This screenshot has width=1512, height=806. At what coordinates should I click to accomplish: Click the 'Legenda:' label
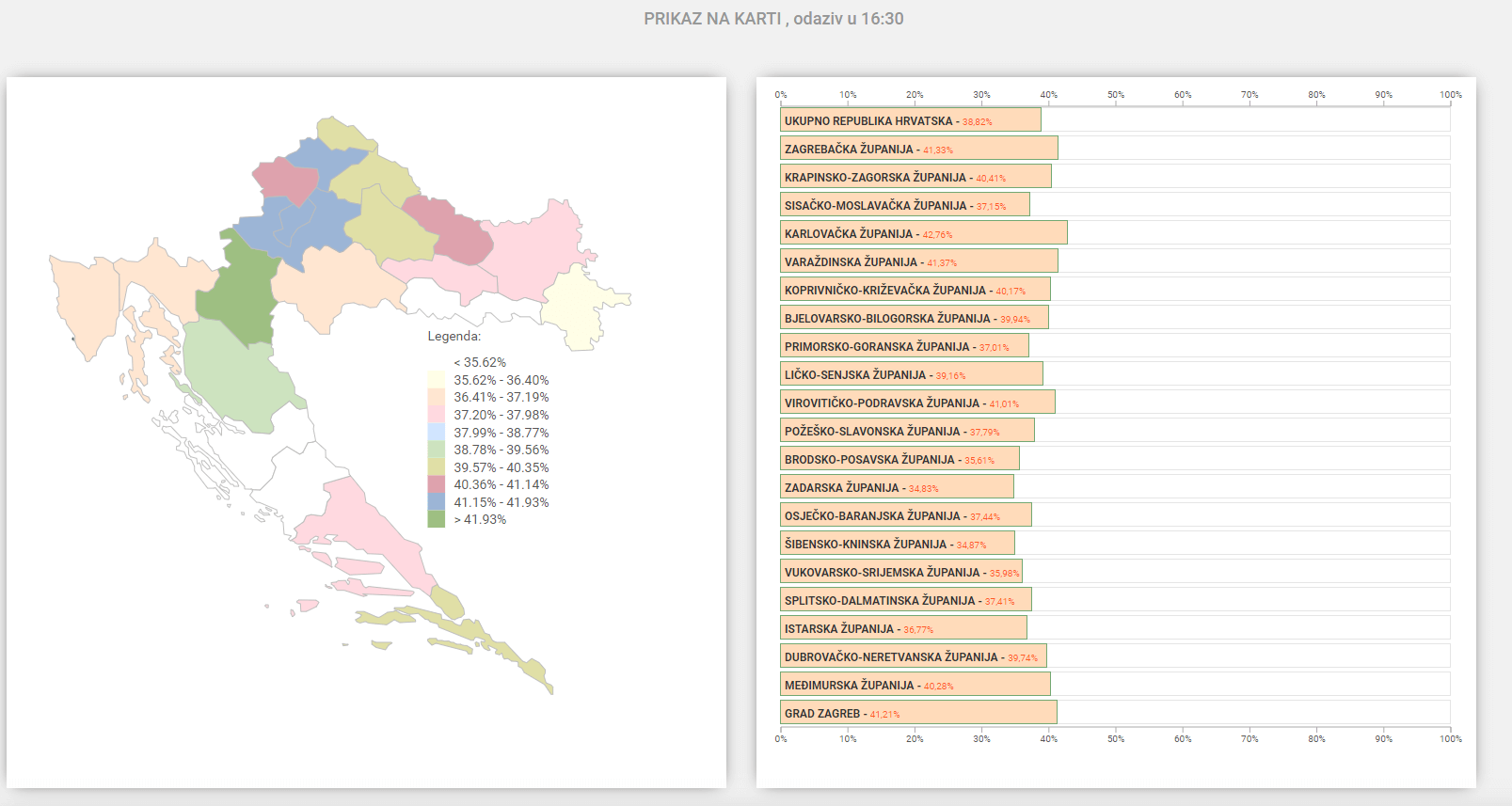click(x=454, y=336)
